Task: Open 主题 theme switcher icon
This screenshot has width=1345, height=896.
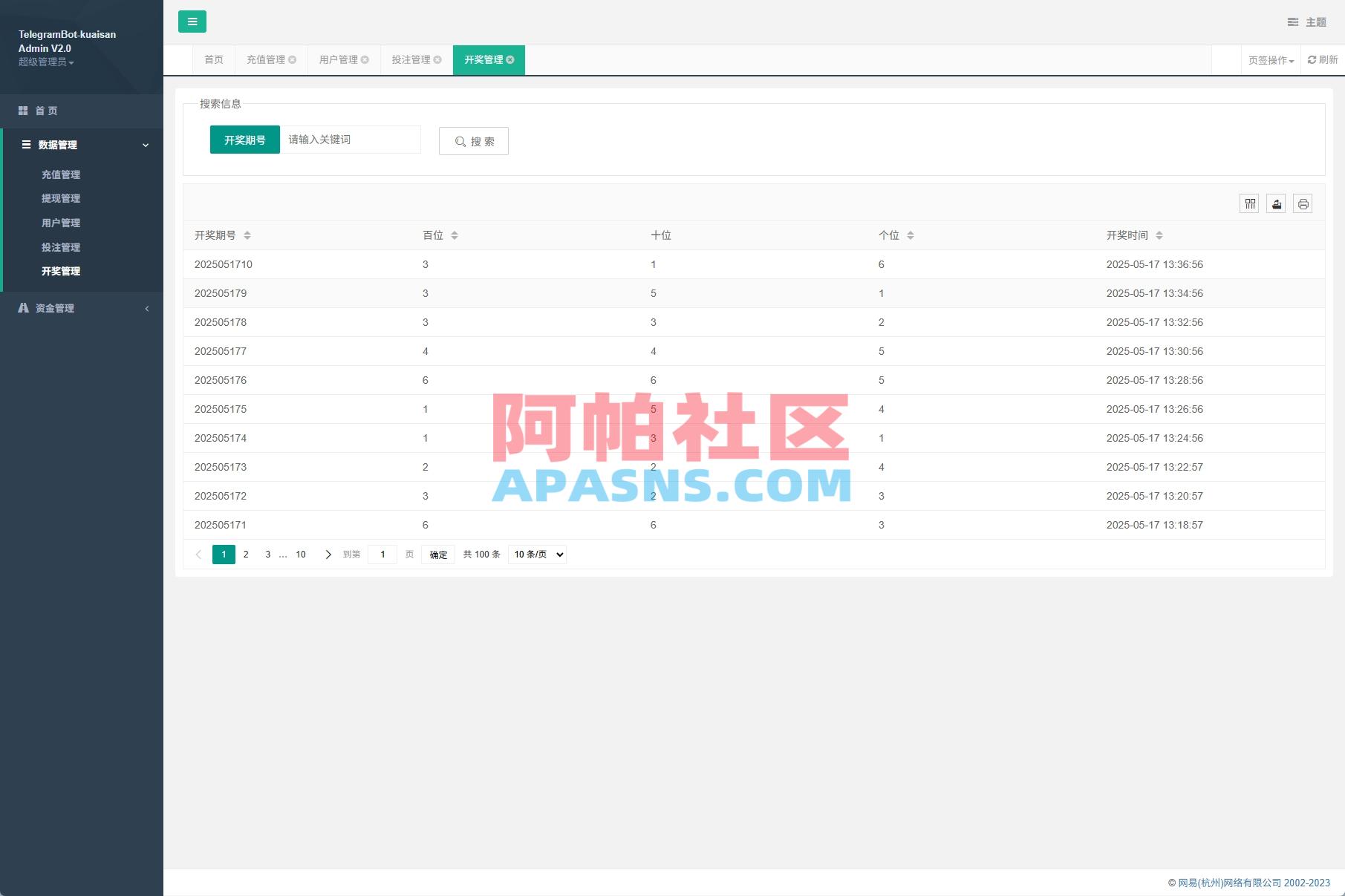Action: (1292, 22)
